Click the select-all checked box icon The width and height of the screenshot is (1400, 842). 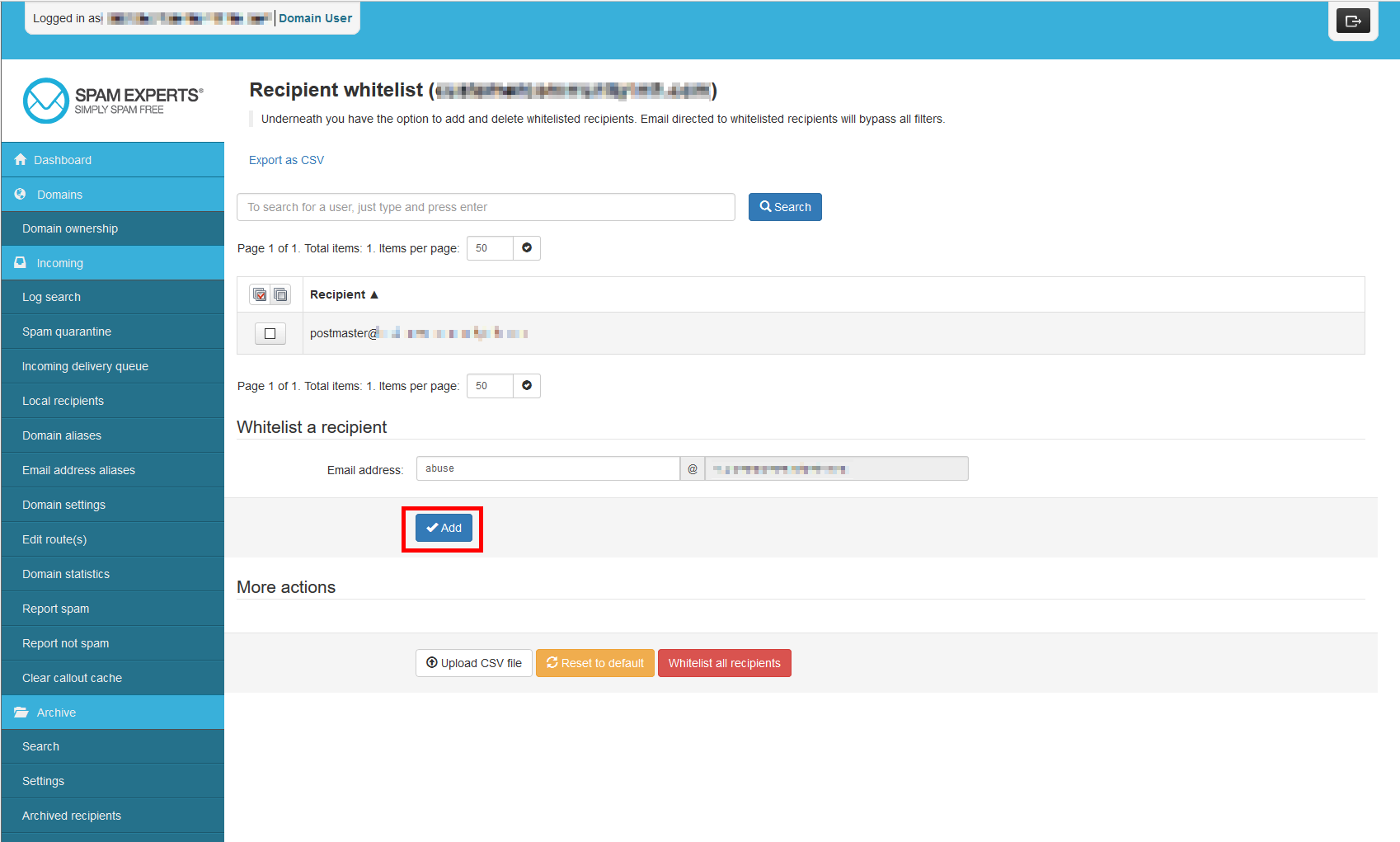[x=260, y=294]
